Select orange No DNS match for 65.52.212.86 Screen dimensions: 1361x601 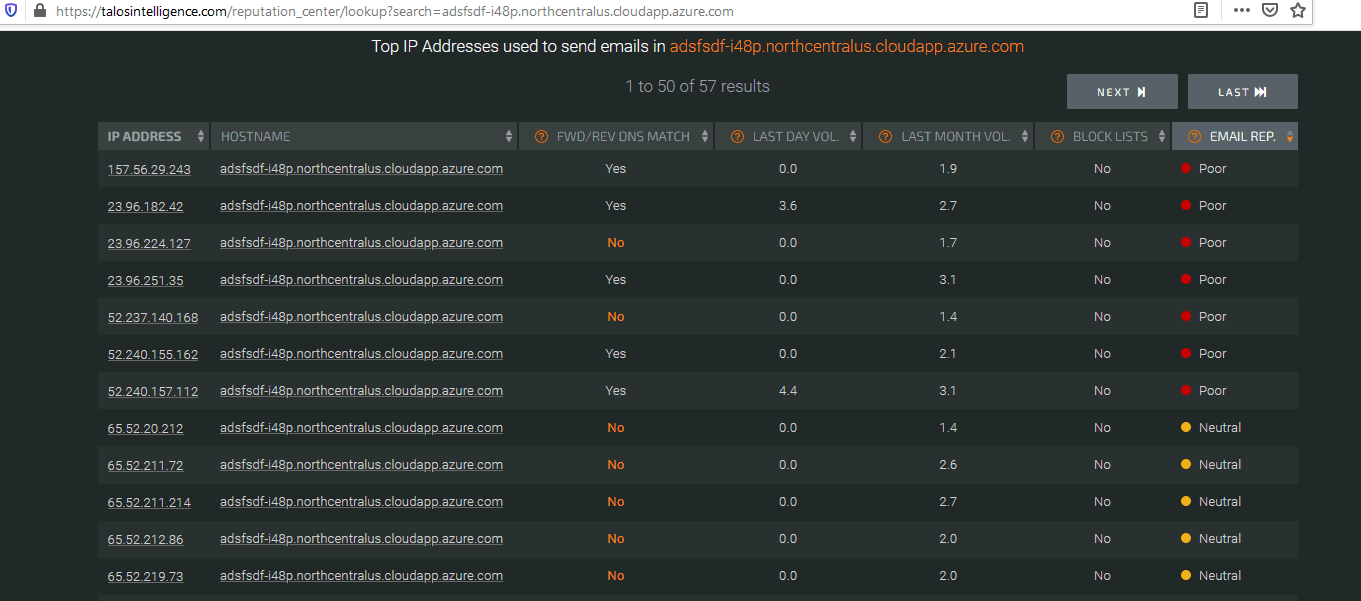pos(615,539)
